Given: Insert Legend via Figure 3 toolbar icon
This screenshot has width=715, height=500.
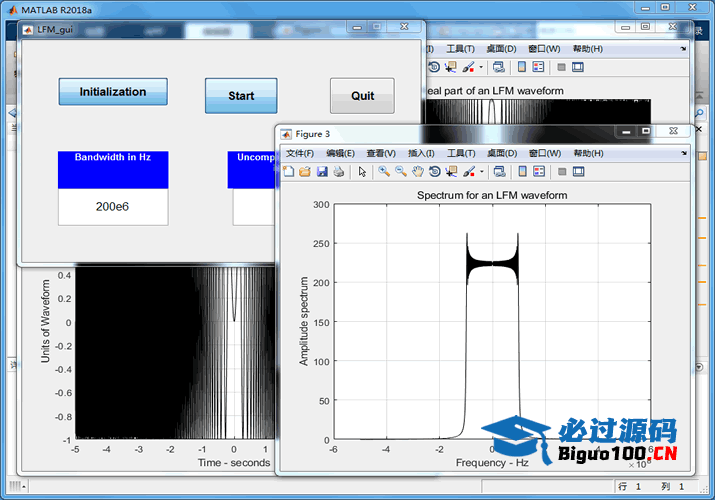Looking at the screenshot, I should coord(539,171).
